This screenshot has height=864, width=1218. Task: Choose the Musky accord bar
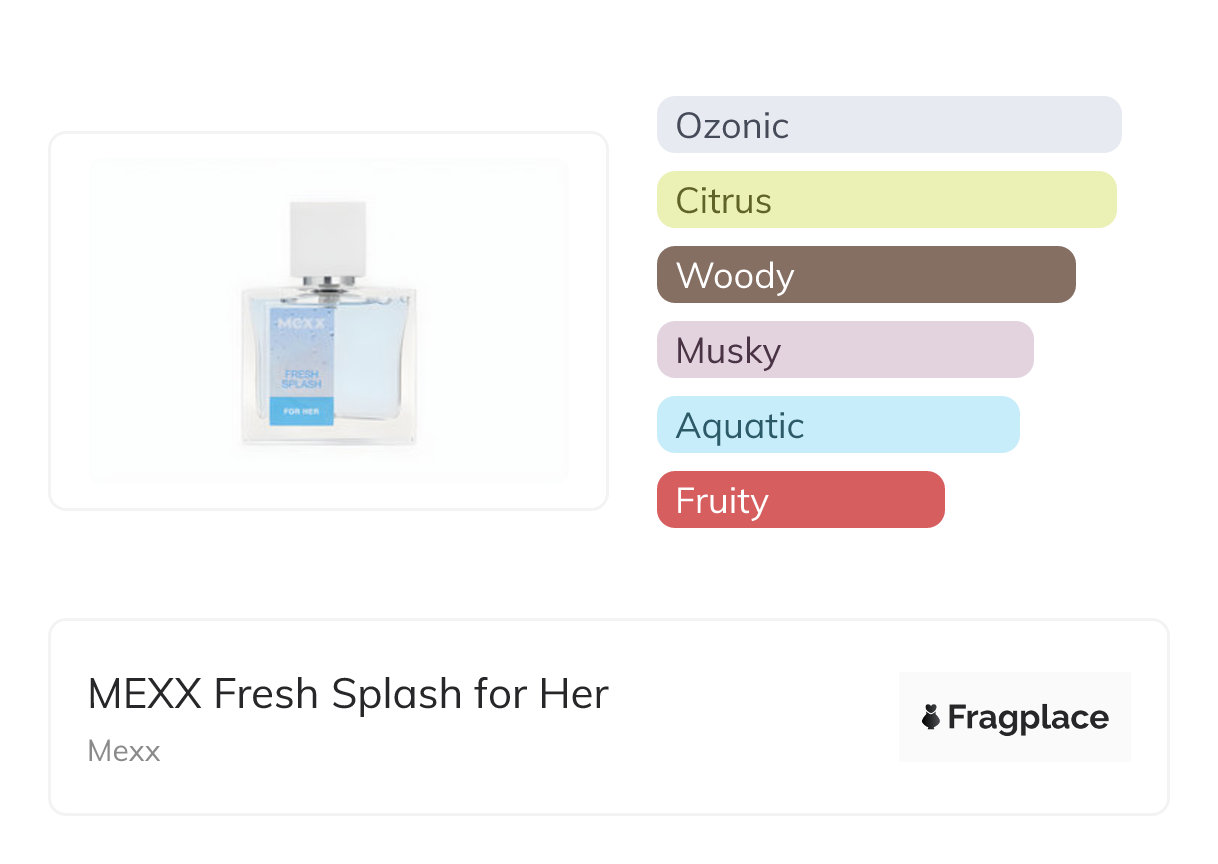(x=844, y=350)
